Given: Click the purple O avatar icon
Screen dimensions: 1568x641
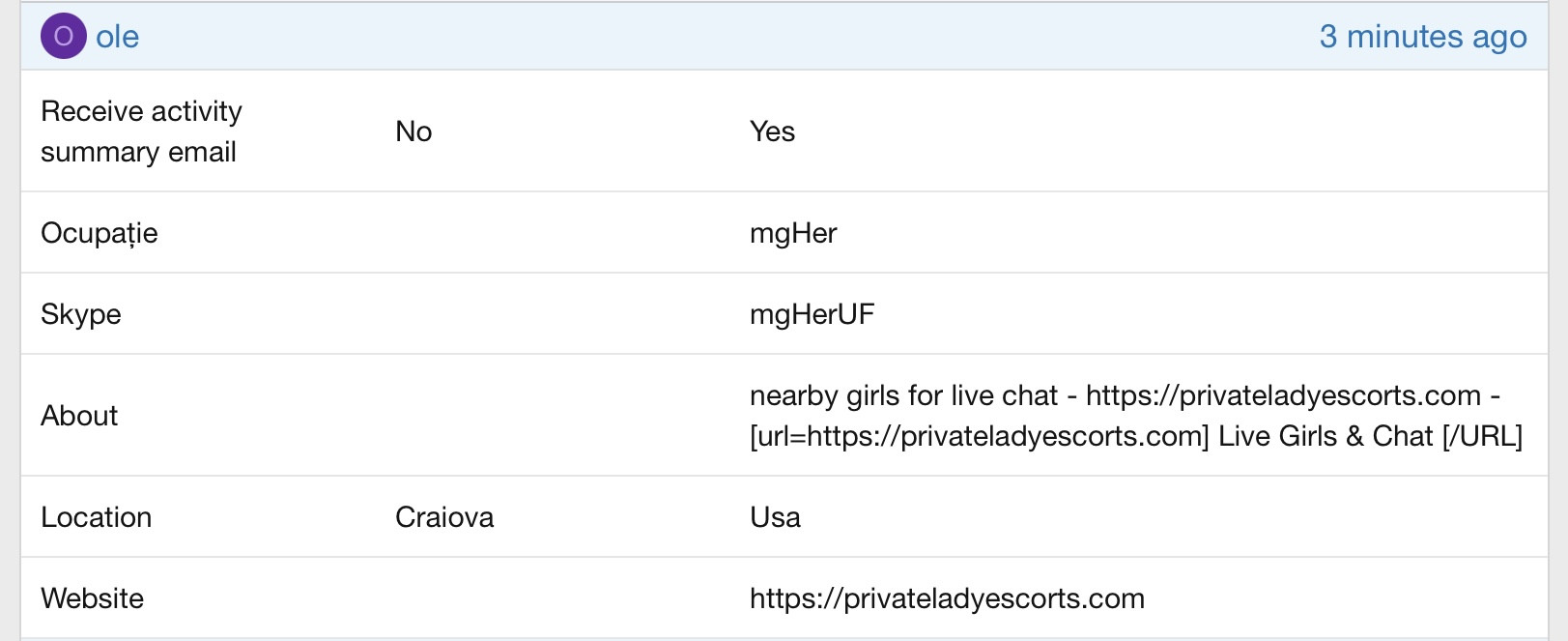Looking at the screenshot, I should pyautogui.click(x=63, y=37).
